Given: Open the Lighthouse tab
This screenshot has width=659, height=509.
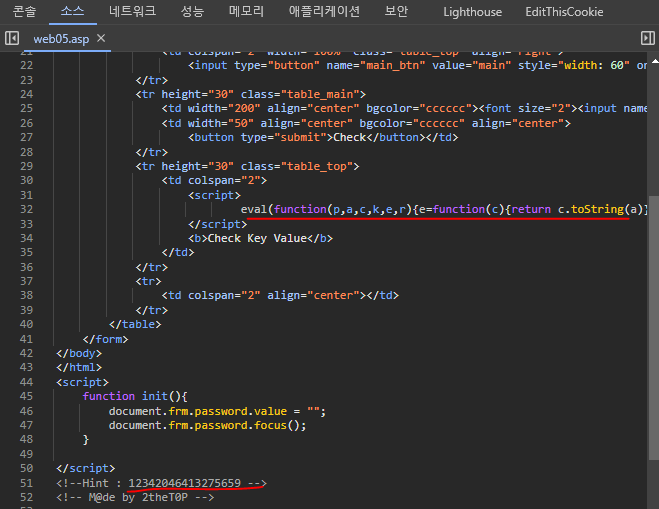Looking at the screenshot, I should tap(472, 12).
